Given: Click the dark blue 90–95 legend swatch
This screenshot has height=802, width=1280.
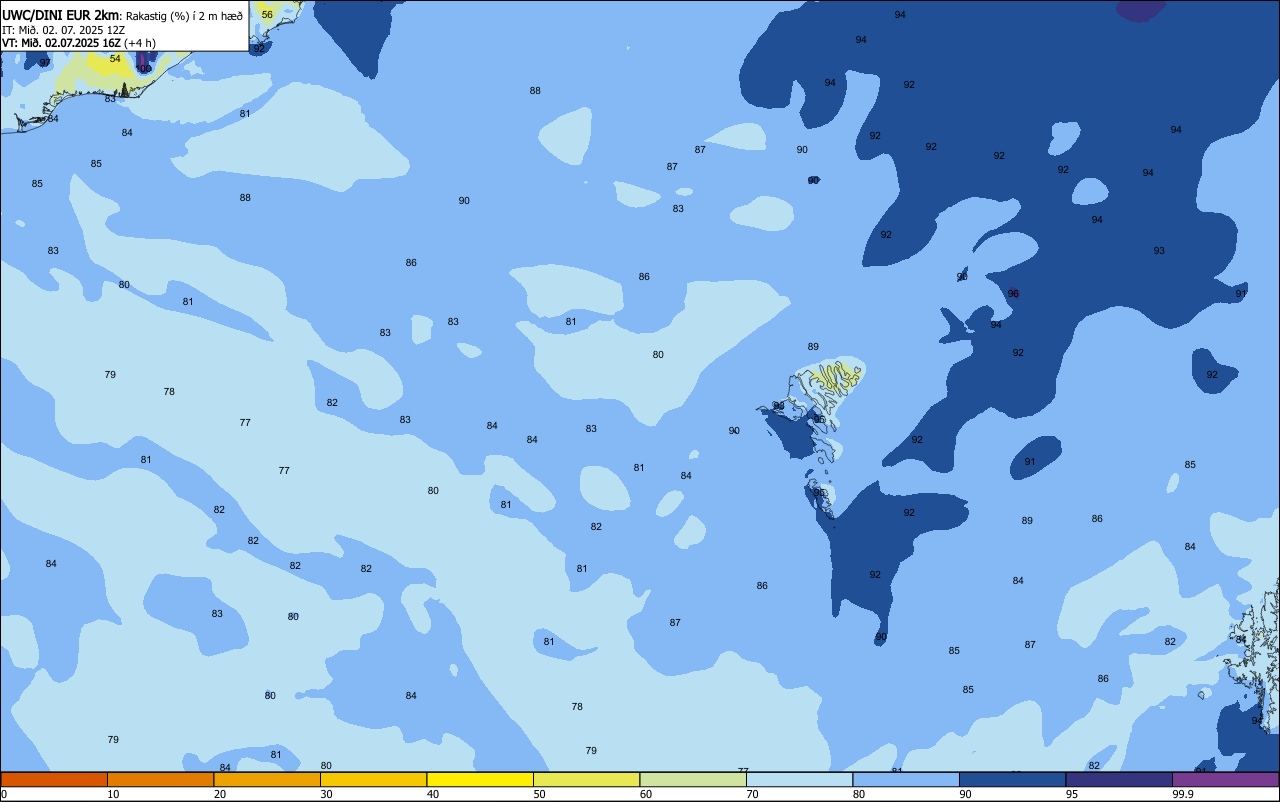Looking at the screenshot, I should (x=1012, y=779).
